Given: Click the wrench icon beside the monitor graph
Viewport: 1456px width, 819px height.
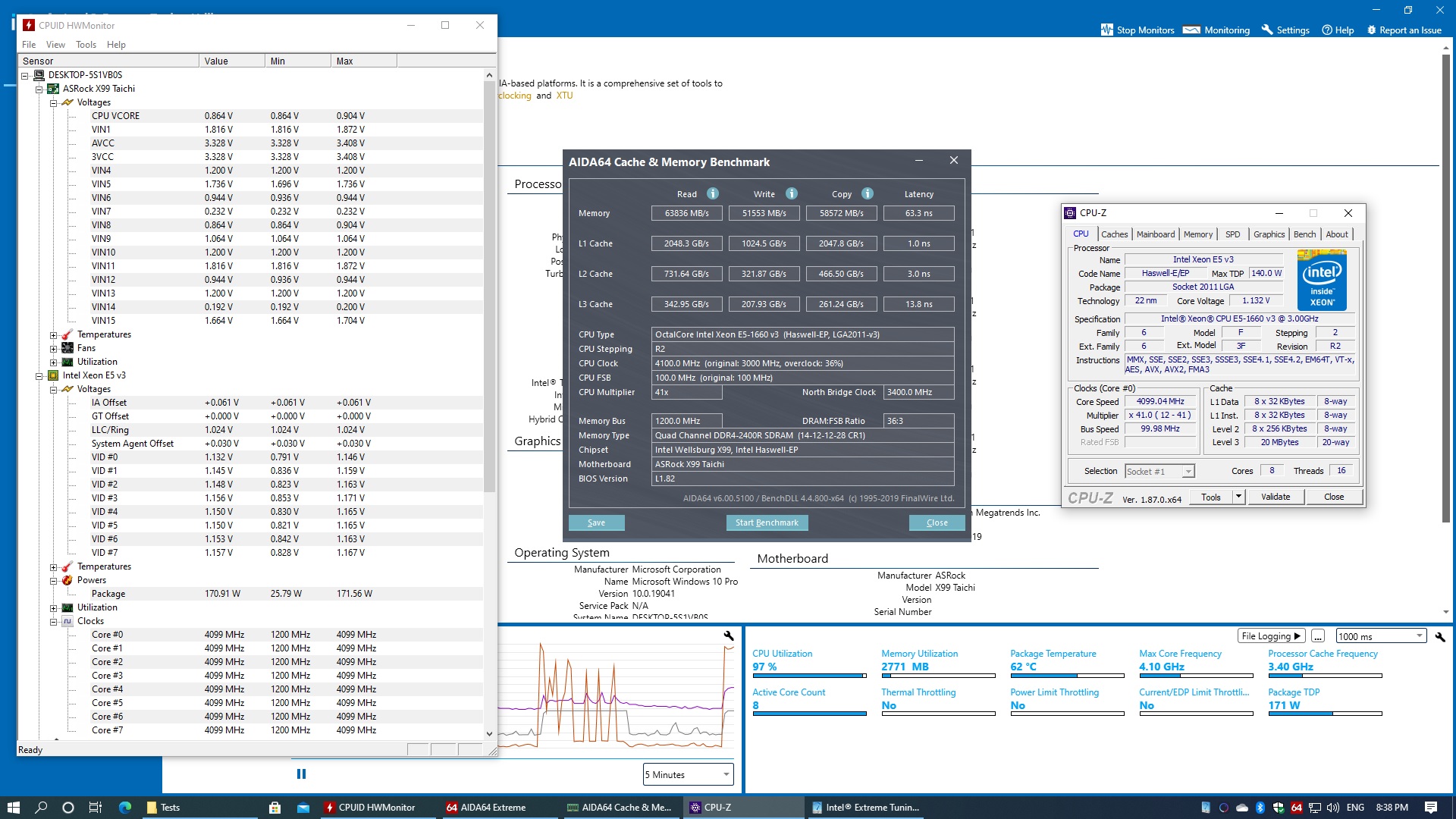Looking at the screenshot, I should click(x=728, y=636).
